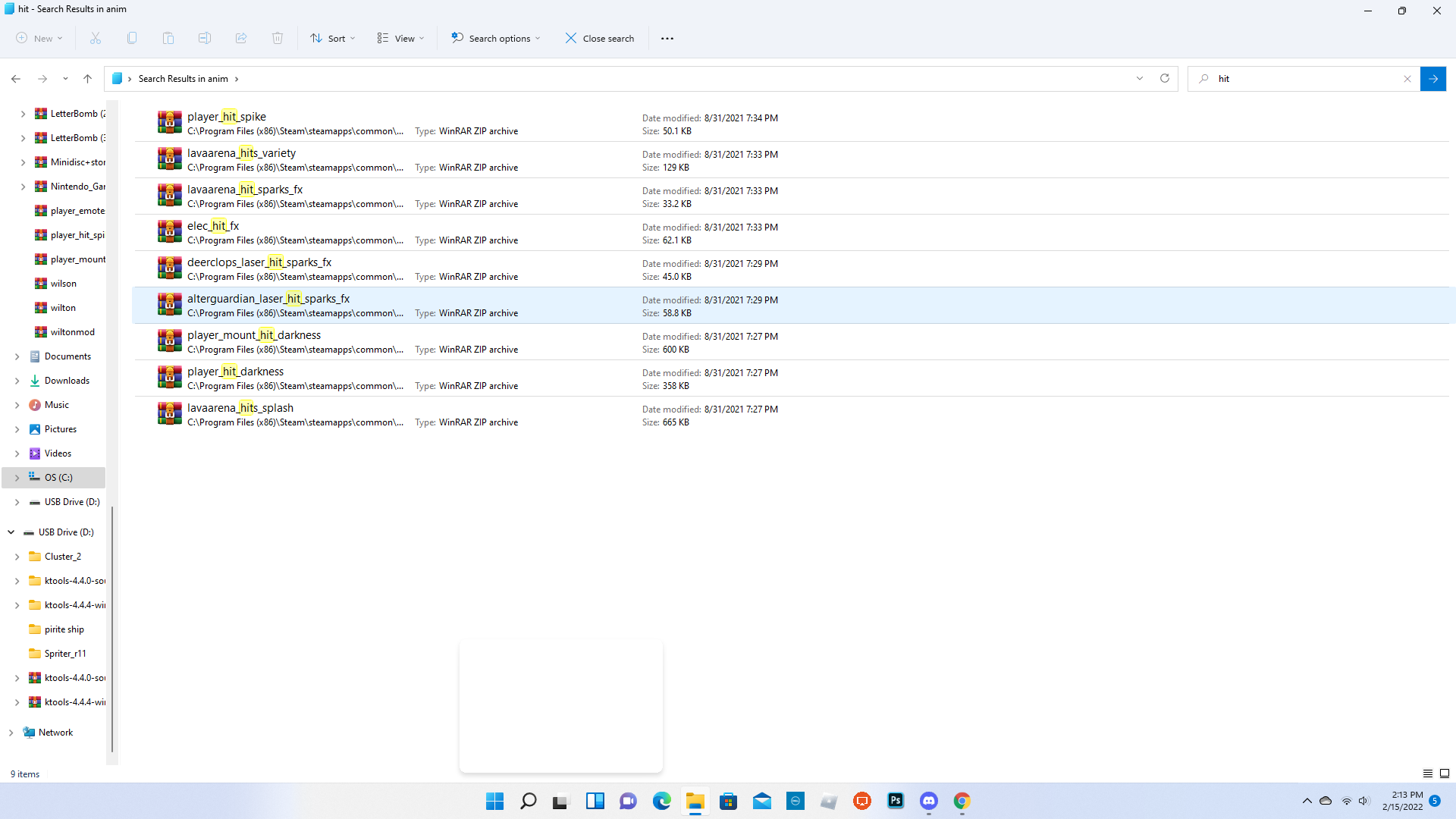The width and height of the screenshot is (1456, 819).
Task: Open the See more ellipsis menu
Action: [x=667, y=39]
